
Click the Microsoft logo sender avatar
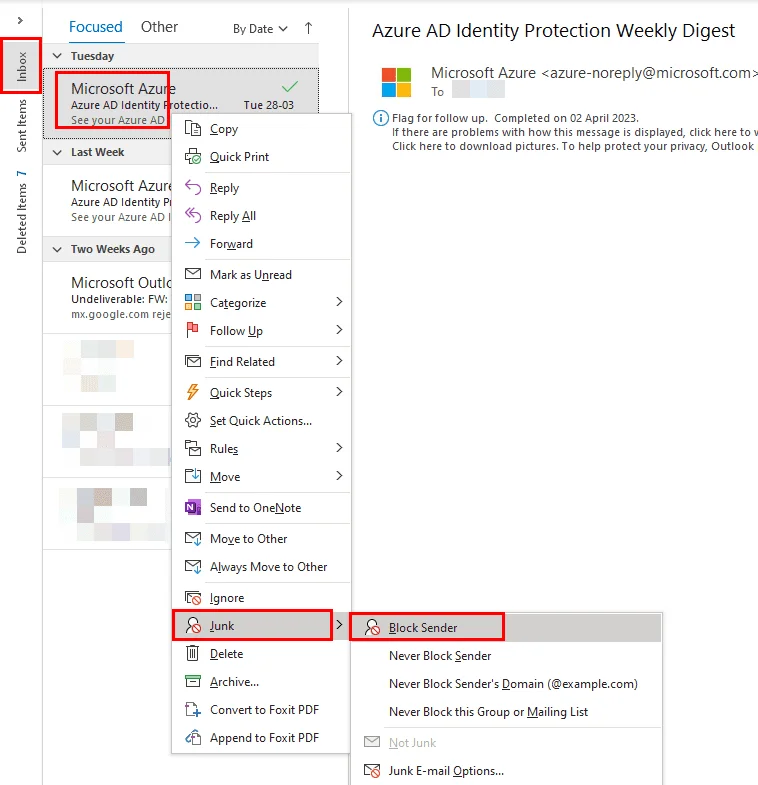(x=397, y=82)
